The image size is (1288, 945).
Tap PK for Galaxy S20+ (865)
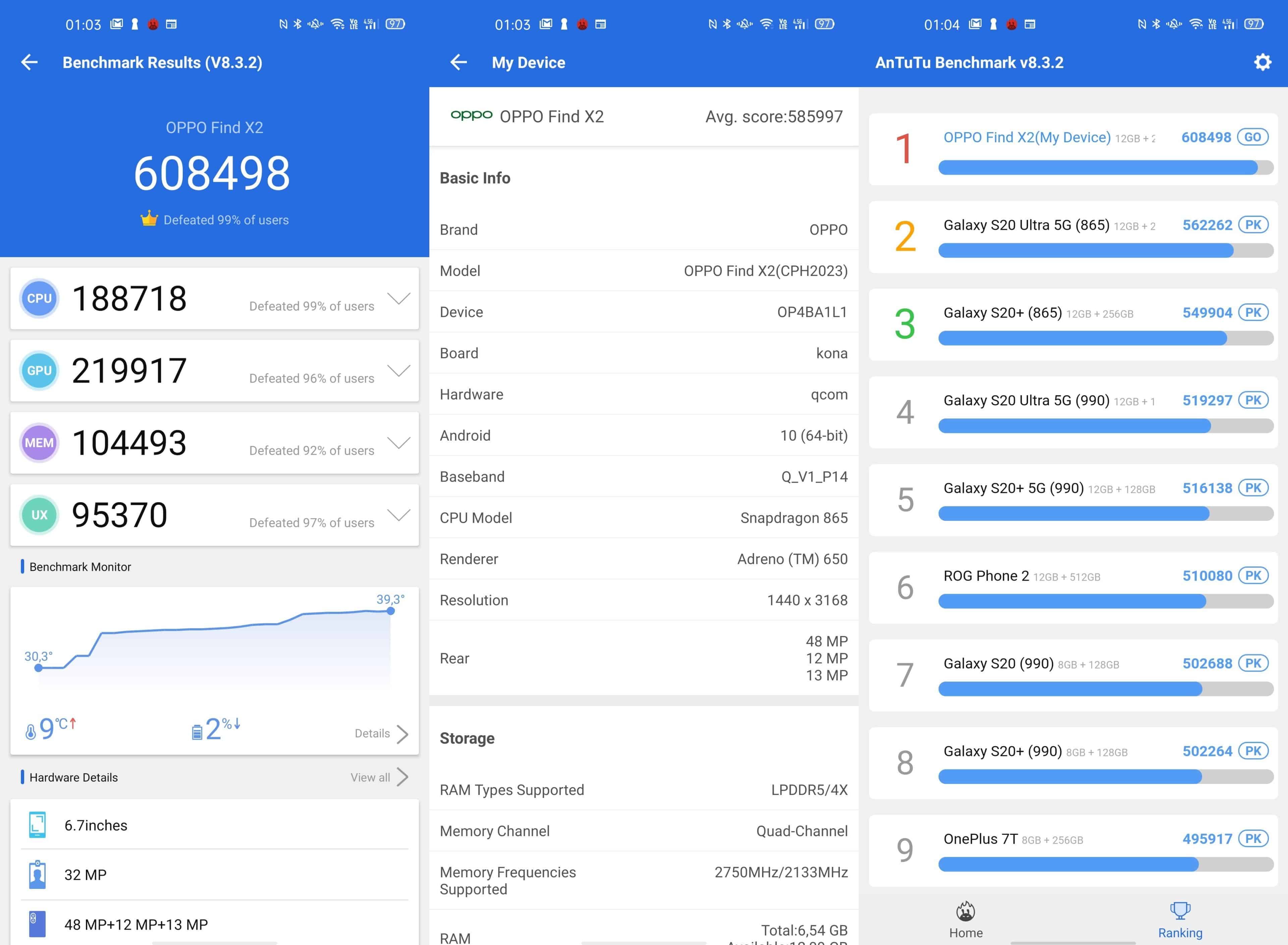[1253, 312]
